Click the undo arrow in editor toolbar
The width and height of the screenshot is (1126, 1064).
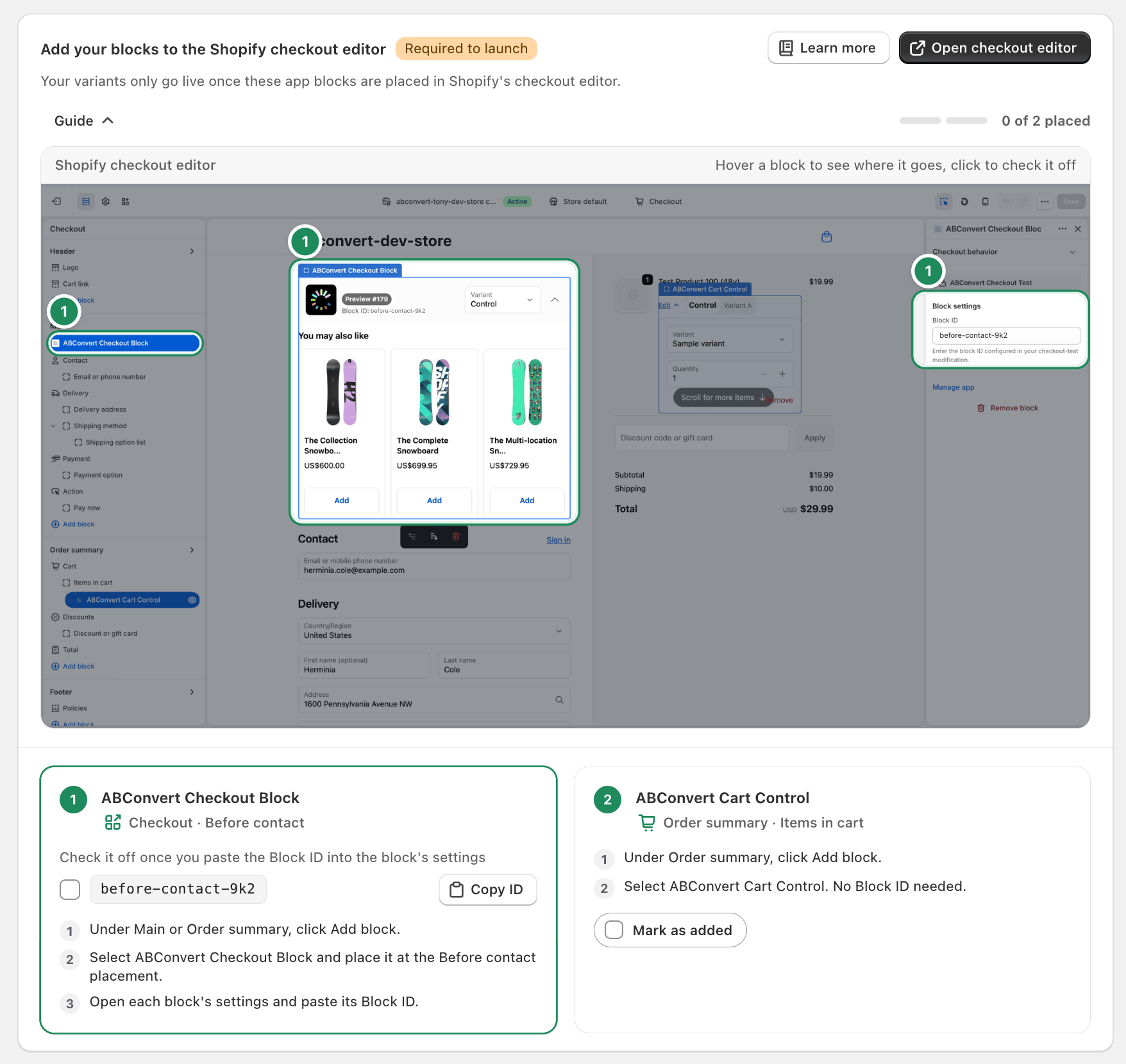(1006, 201)
